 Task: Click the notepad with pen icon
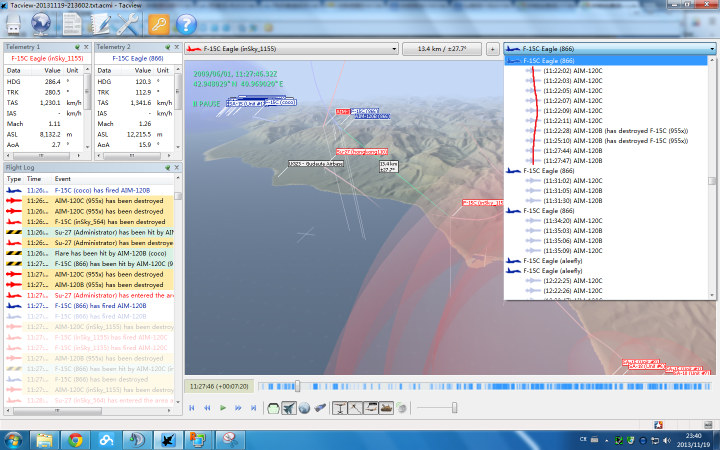[101, 22]
